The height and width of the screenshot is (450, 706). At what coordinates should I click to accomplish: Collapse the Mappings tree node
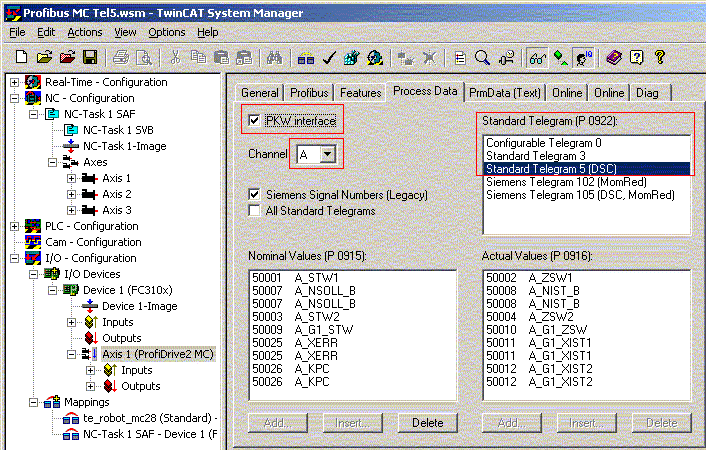[x=33, y=402]
